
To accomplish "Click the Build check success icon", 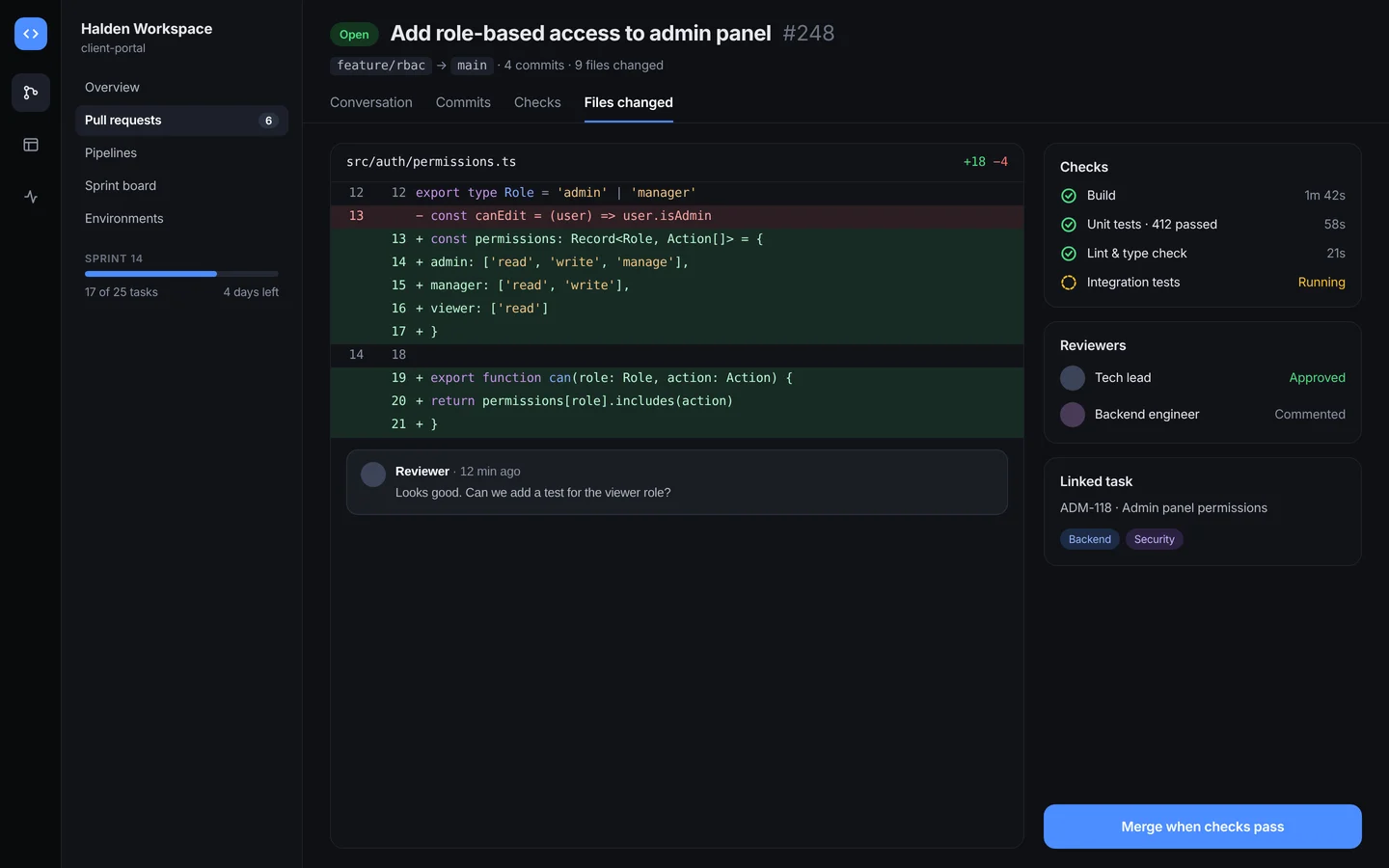I will click(1069, 196).
